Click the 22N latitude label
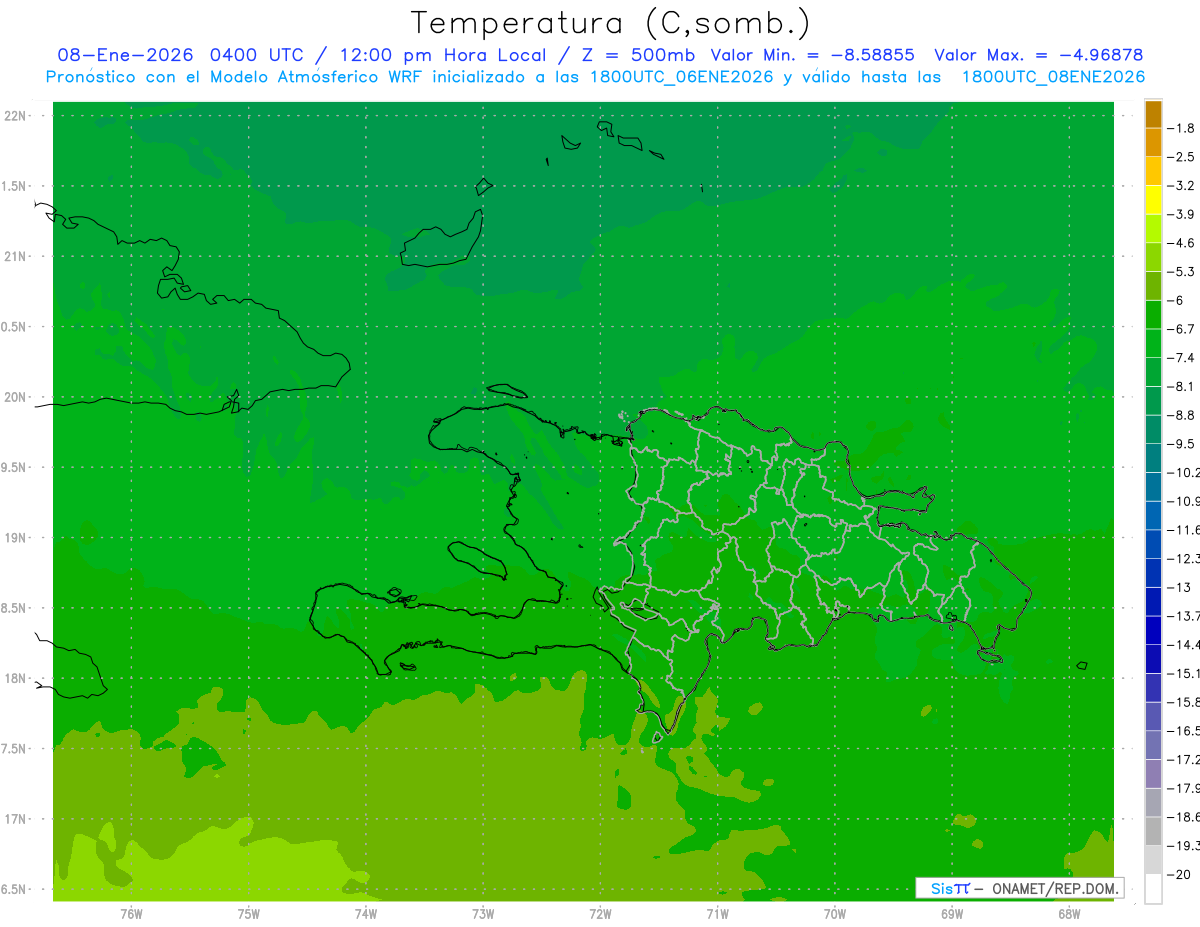This screenshot has height=927, width=1200. coord(14,116)
